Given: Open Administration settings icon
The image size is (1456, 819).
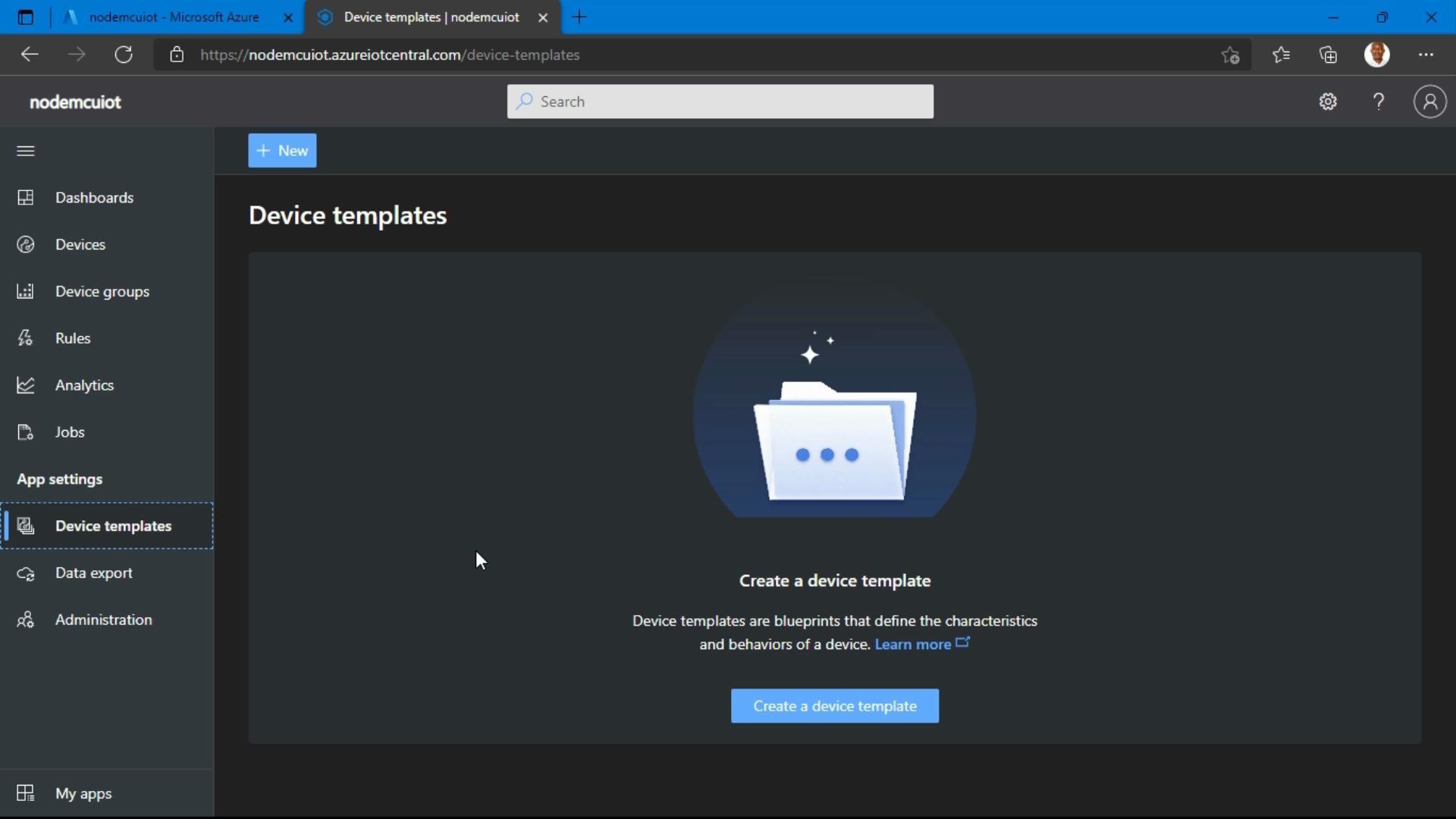Looking at the screenshot, I should (26, 619).
